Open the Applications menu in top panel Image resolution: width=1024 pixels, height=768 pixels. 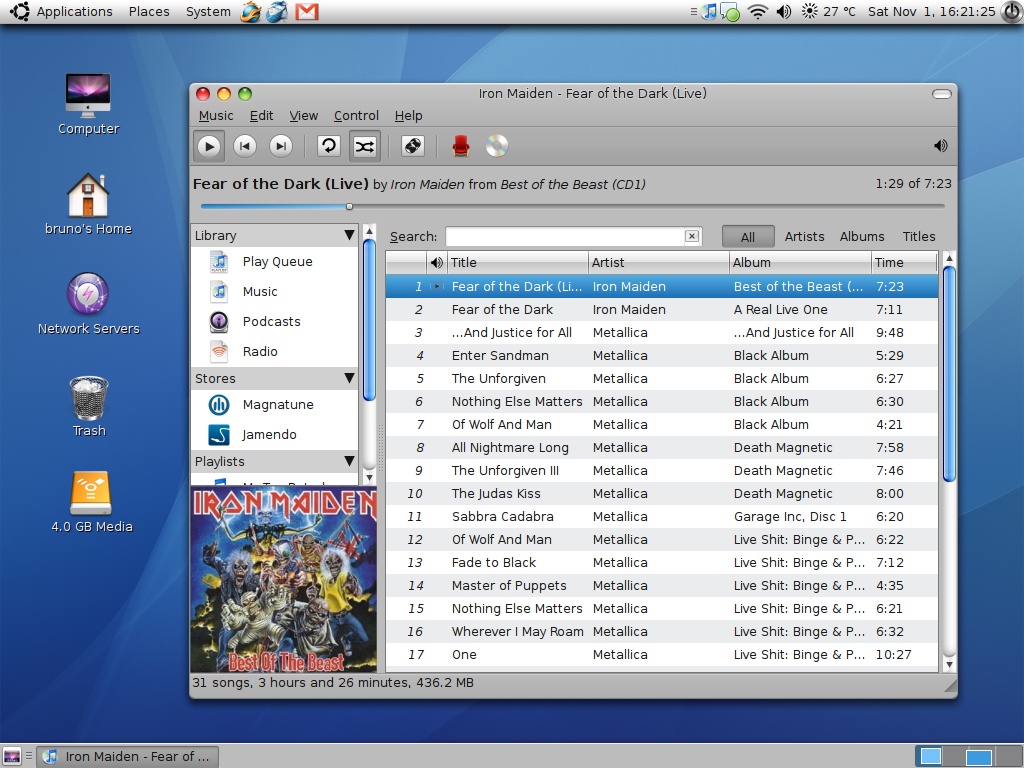click(74, 12)
